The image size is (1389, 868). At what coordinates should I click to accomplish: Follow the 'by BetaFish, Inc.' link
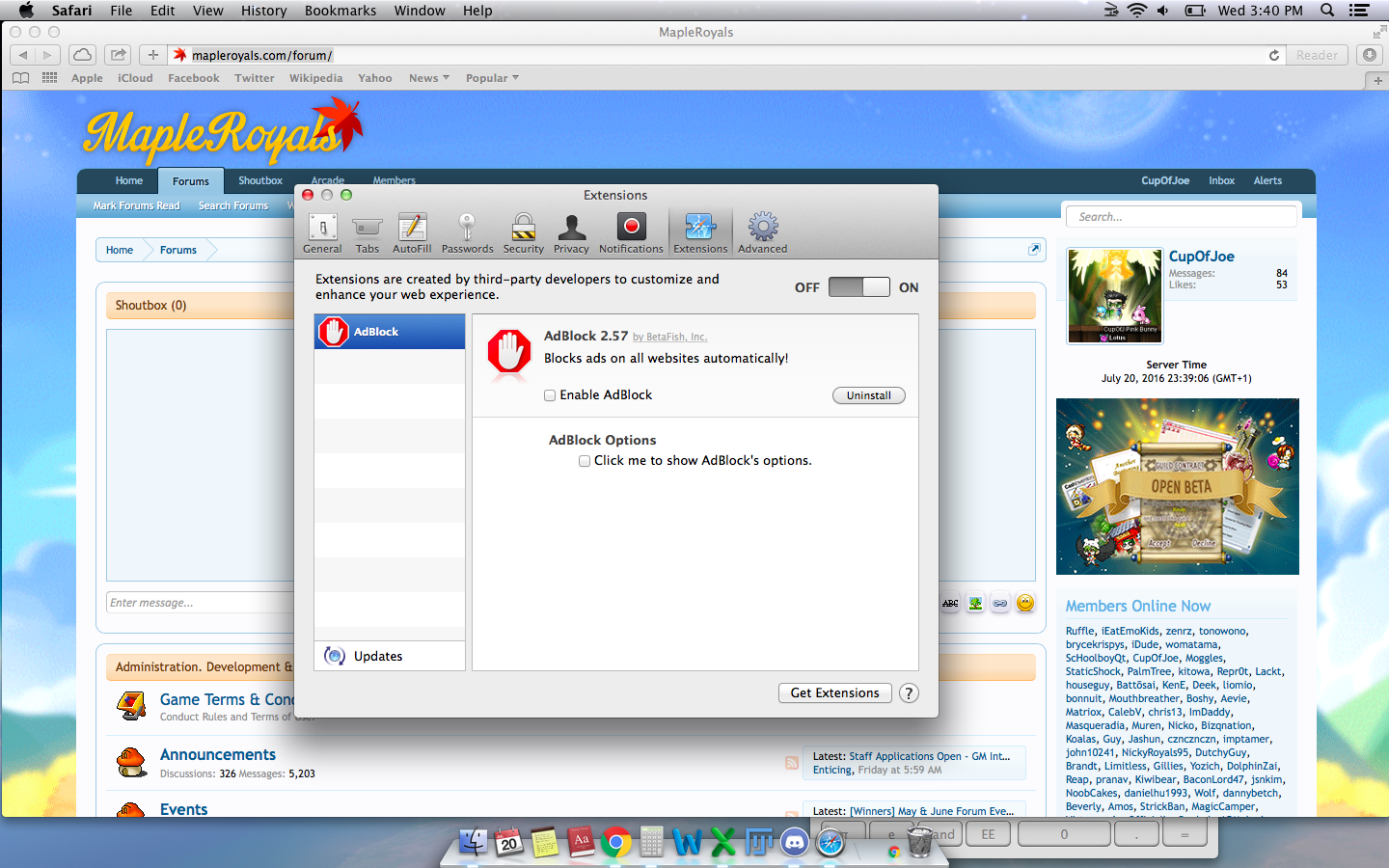[x=669, y=338]
